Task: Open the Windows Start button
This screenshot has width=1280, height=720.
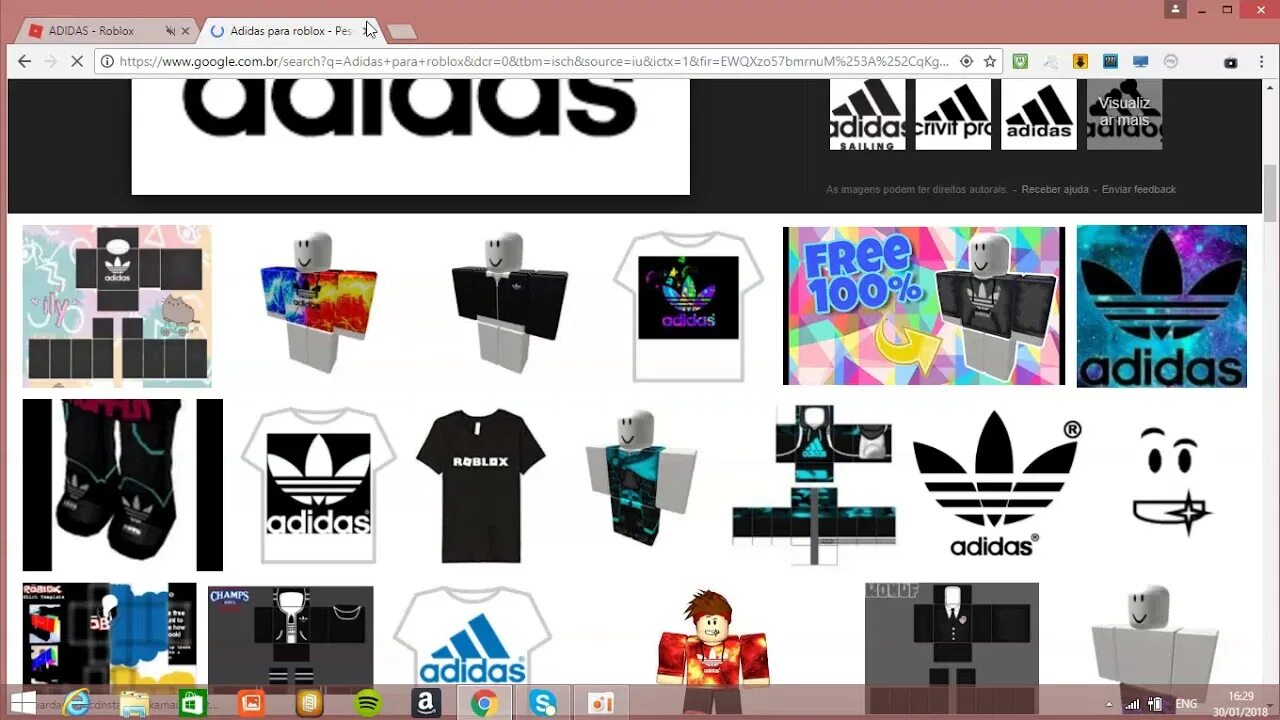Action: coord(23,702)
